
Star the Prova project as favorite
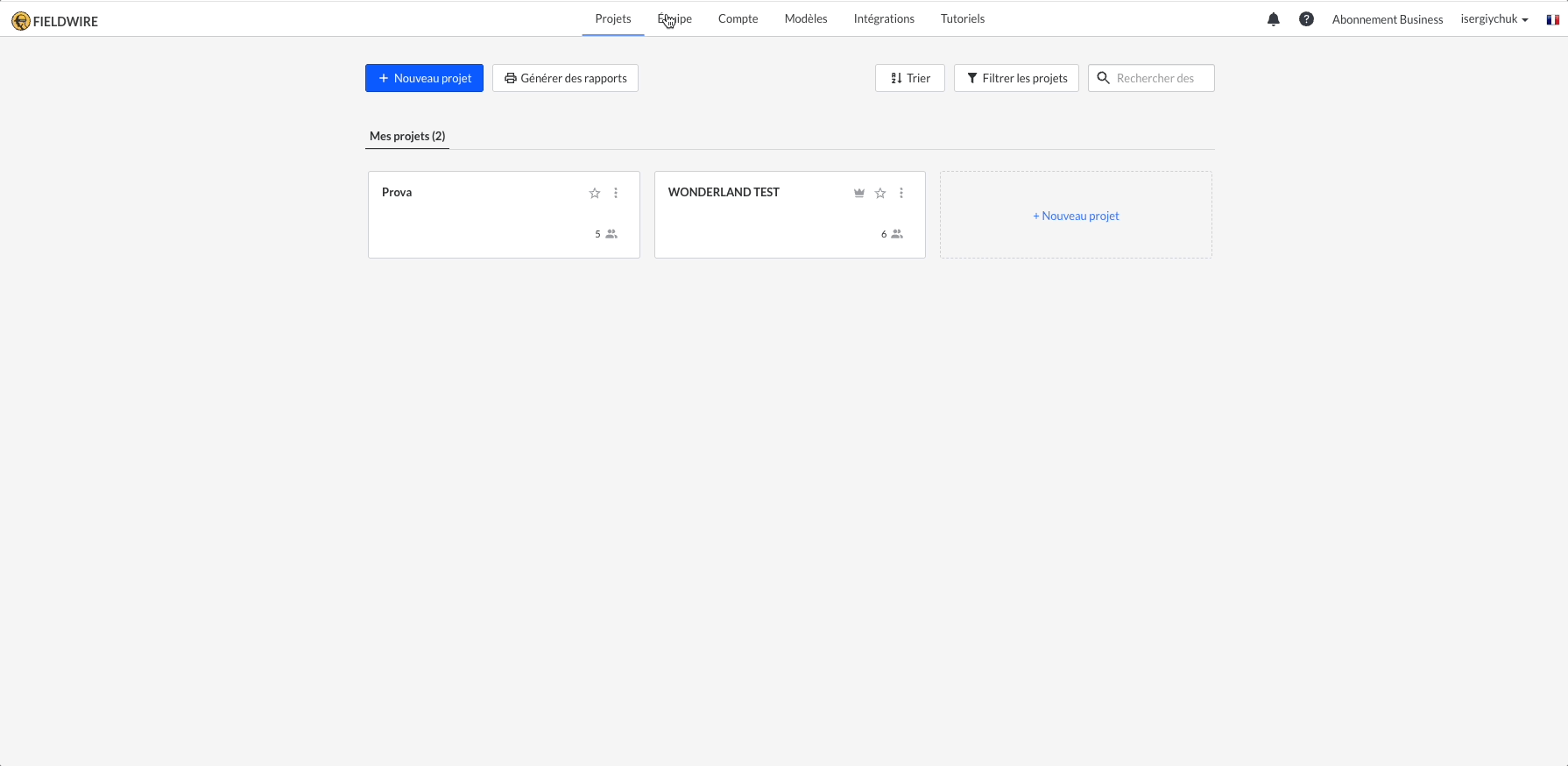[x=595, y=193]
